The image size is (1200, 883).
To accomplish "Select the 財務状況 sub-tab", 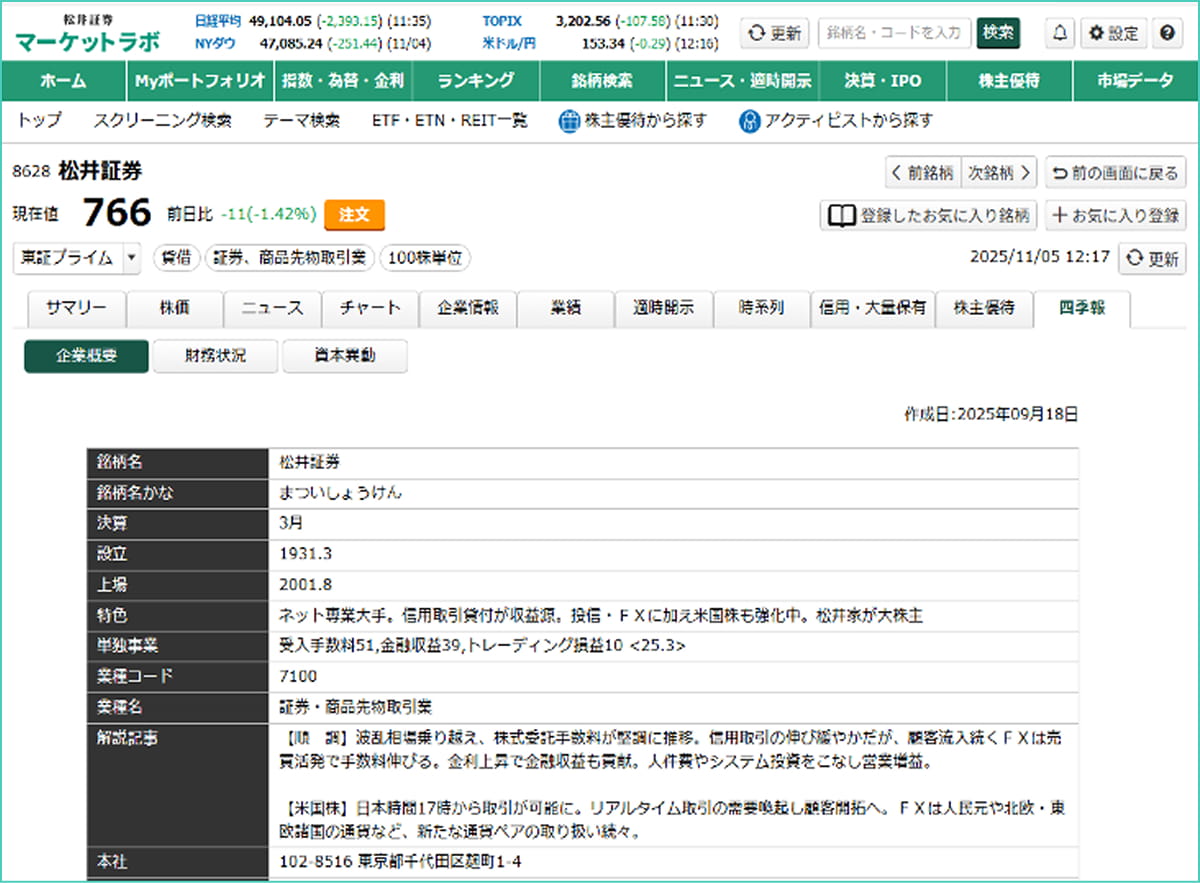I will [215, 356].
